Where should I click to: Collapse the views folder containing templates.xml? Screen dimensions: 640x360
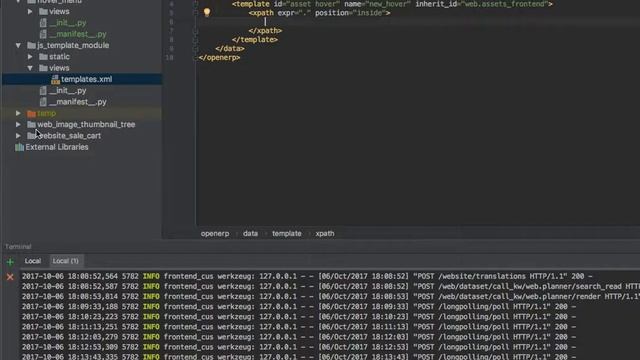30,68
